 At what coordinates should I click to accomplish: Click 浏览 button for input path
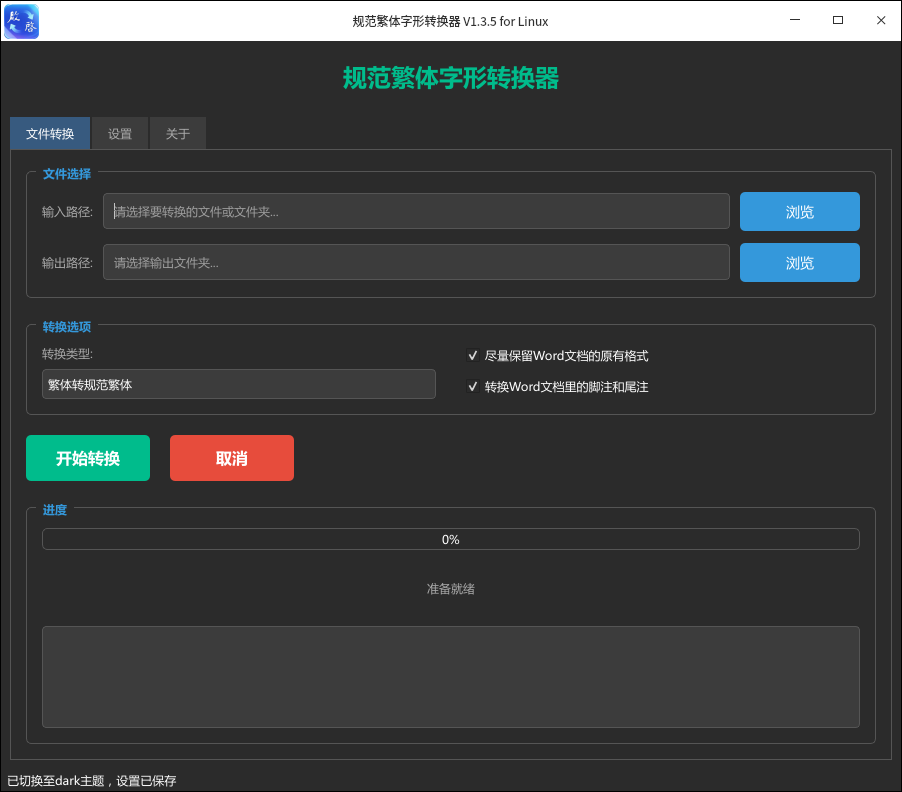pyautogui.click(x=800, y=212)
